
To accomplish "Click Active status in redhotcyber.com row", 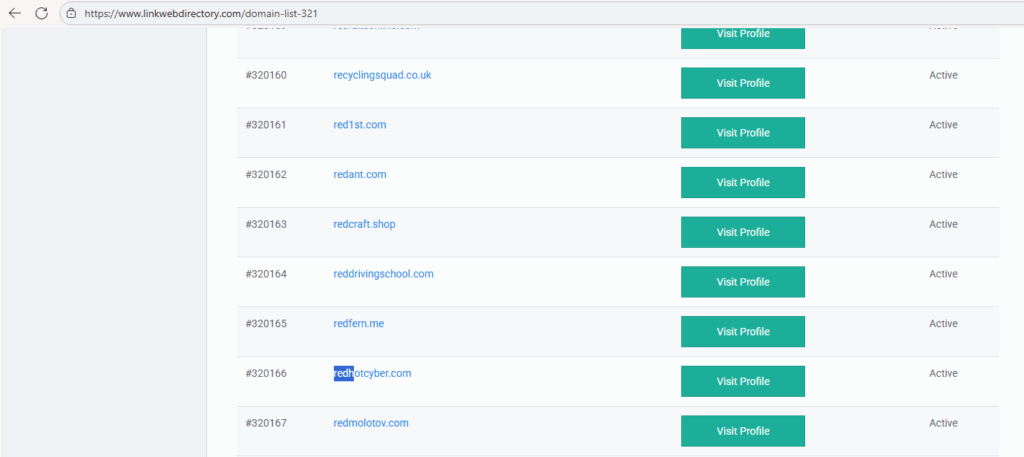I will (943, 373).
